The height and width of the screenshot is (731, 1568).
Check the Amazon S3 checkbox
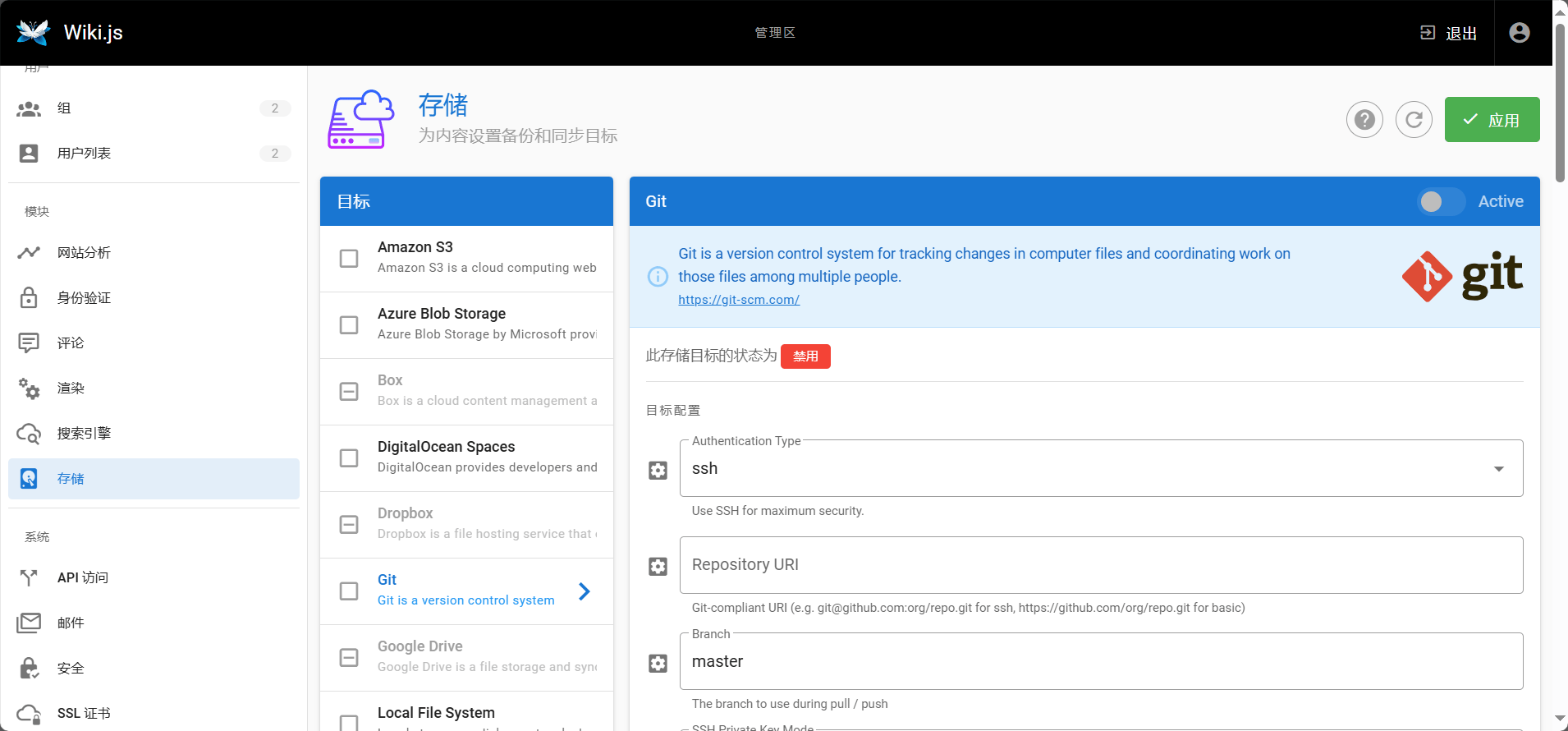point(349,258)
